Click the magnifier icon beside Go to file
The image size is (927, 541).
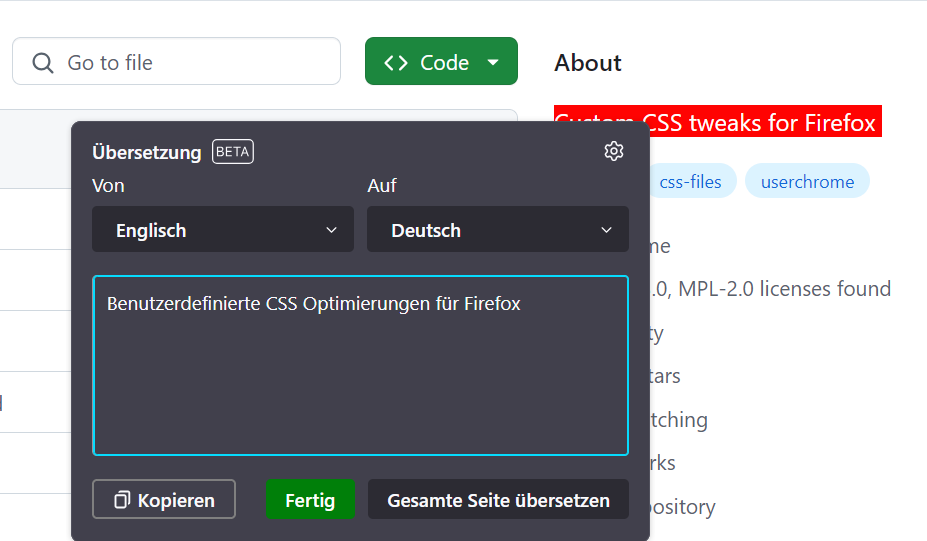pyautogui.click(x=43, y=63)
